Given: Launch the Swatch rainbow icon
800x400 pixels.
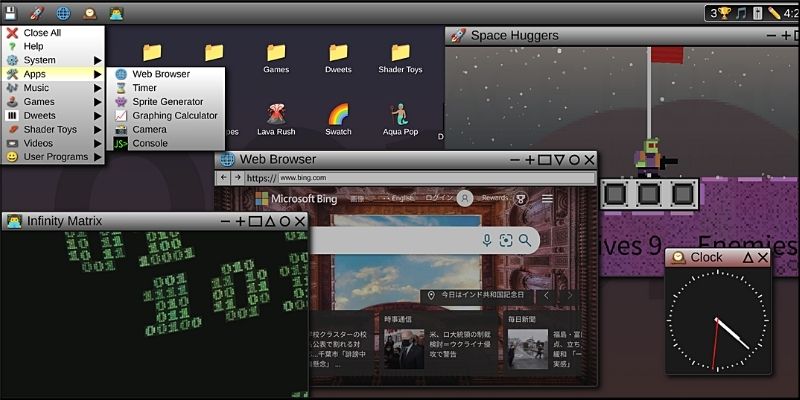Looking at the screenshot, I should click(x=338, y=120).
